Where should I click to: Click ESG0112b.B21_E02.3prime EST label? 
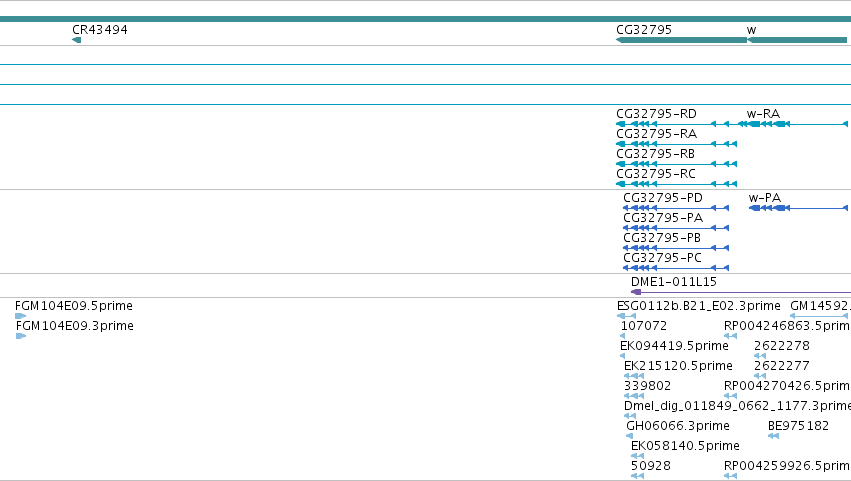pos(699,306)
